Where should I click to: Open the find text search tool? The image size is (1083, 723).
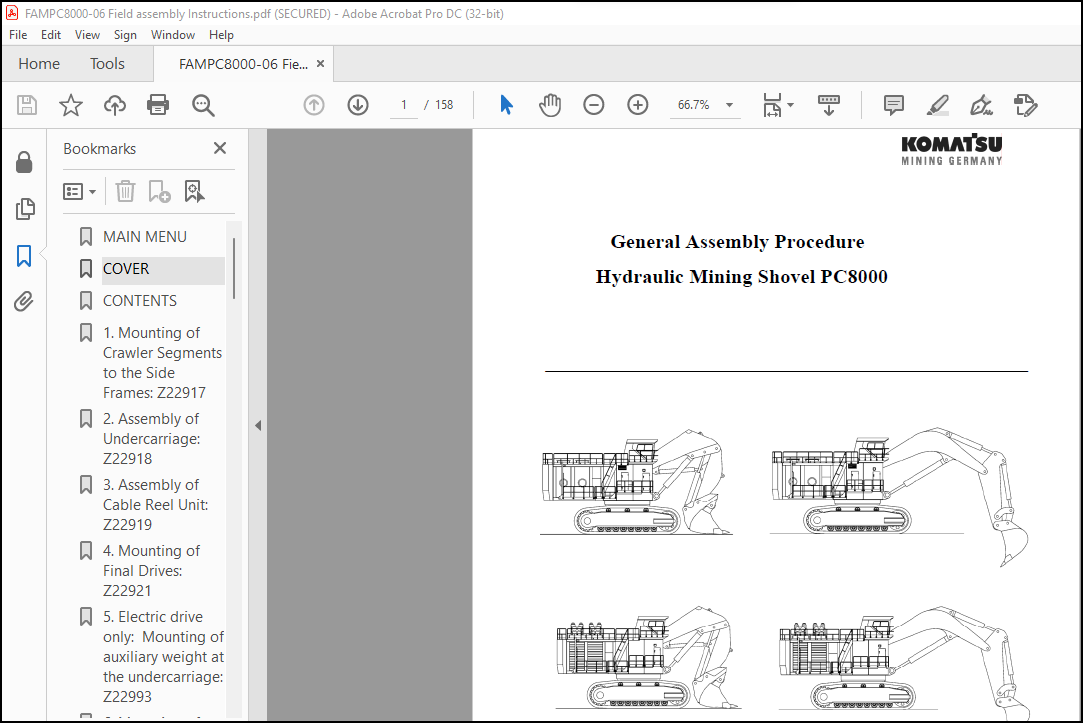tap(203, 105)
